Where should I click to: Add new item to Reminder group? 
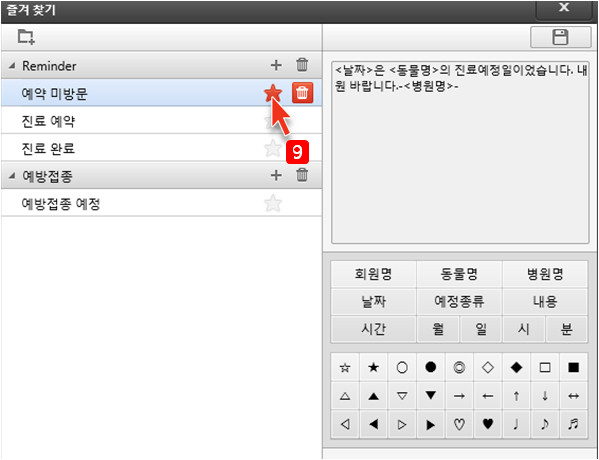pyautogui.click(x=276, y=65)
